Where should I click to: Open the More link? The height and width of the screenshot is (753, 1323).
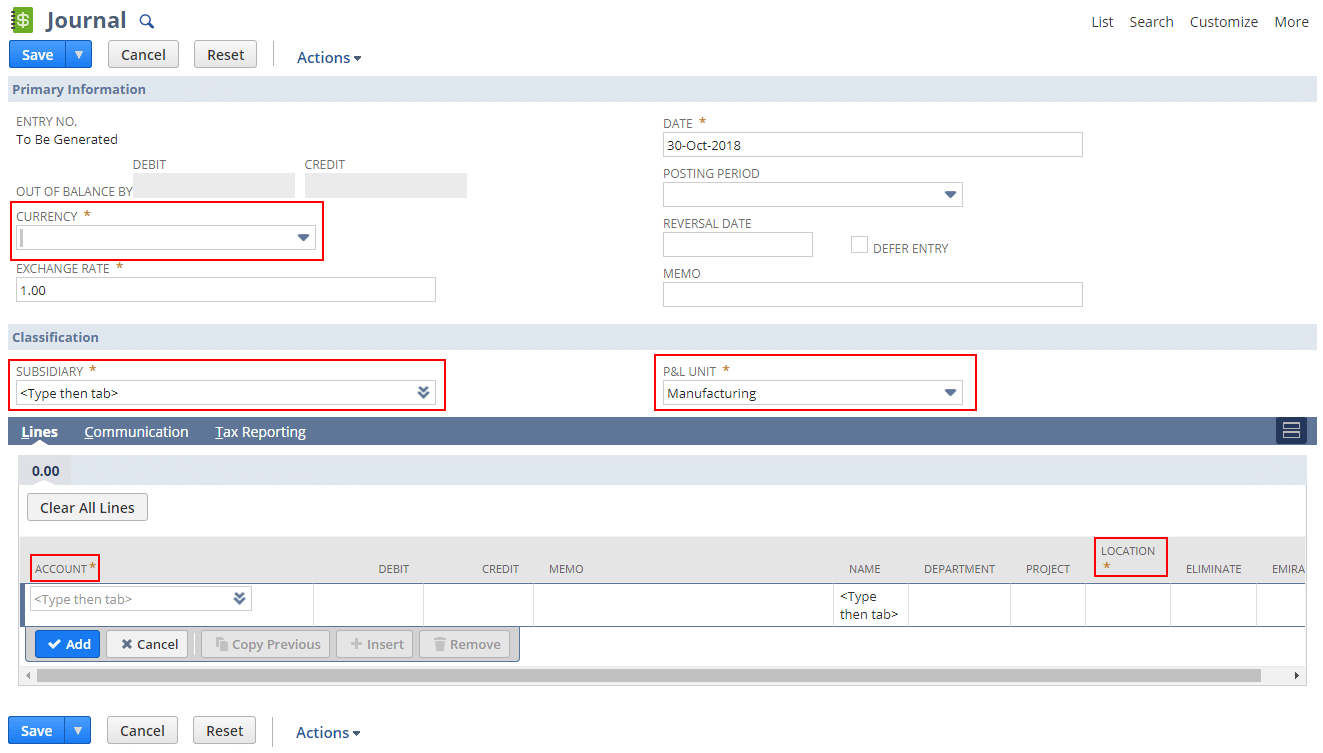point(1291,22)
